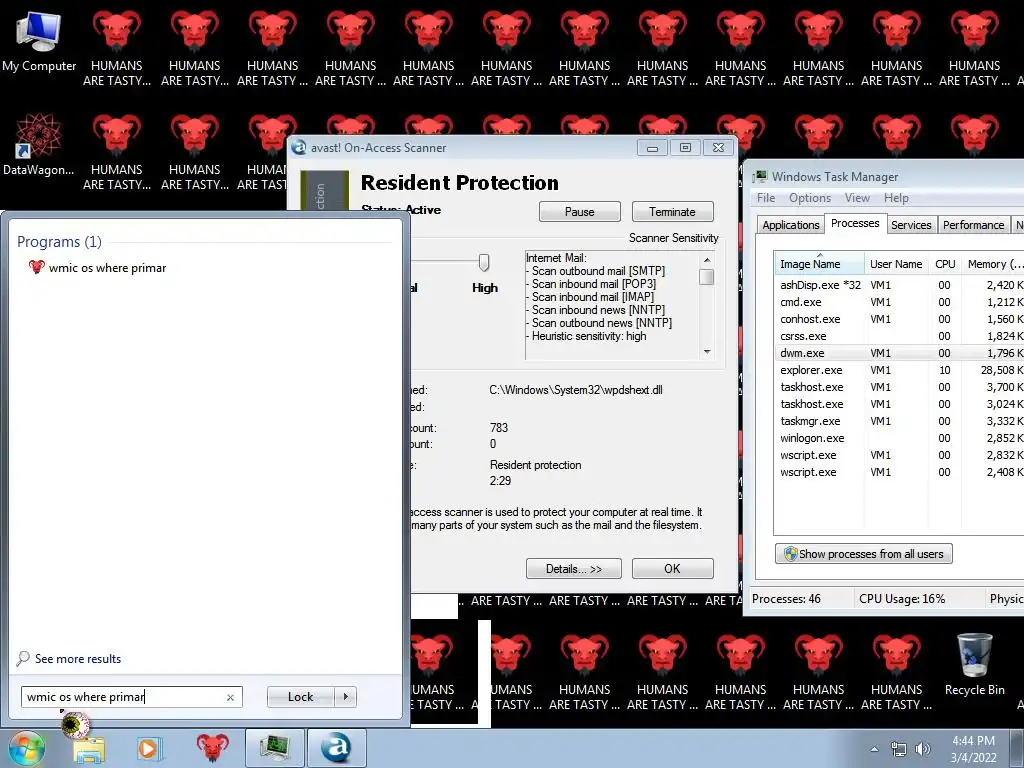Switch to the Performance tab
1024x768 pixels.
(x=973, y=225)
